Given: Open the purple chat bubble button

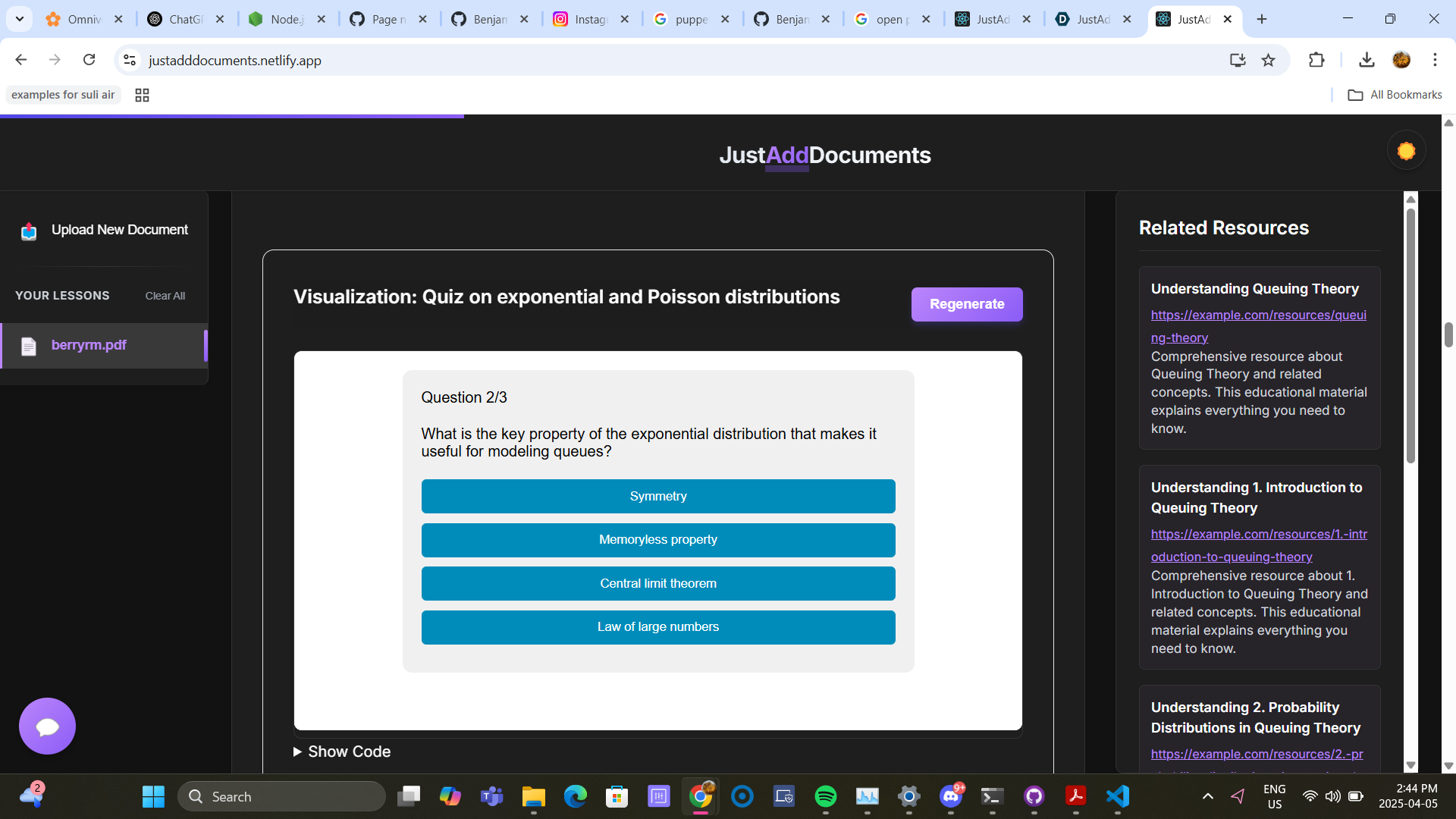Looking at the screenshot, I should pos(47,726).
